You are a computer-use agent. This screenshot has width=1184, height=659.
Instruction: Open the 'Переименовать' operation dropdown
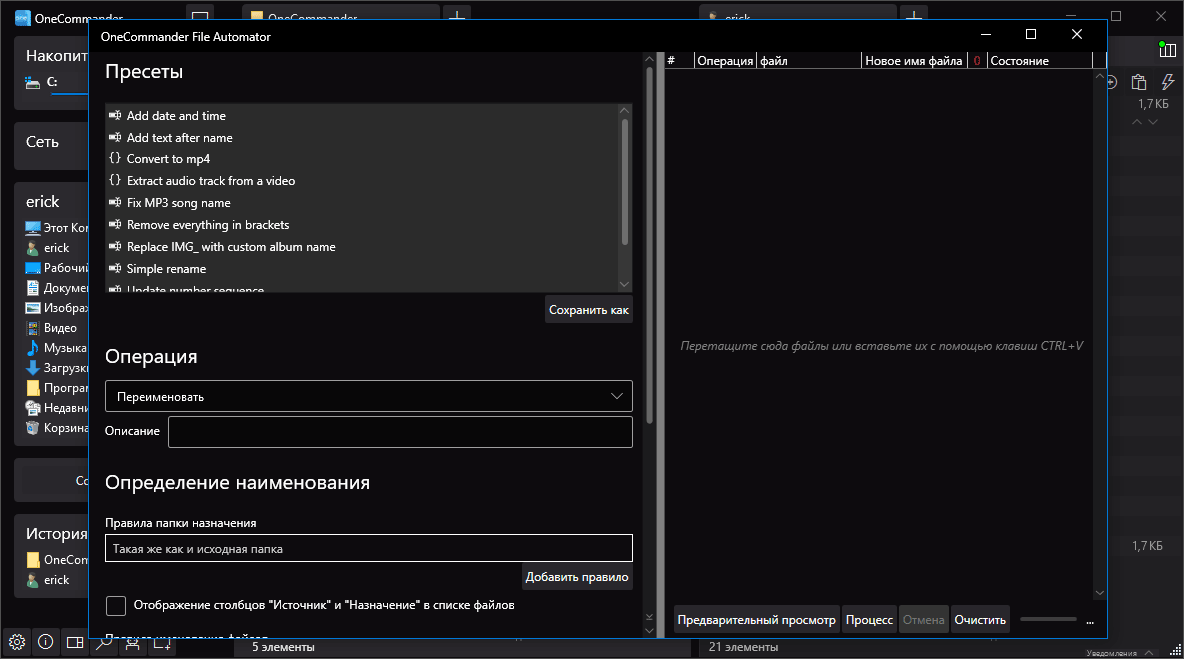coord(368,396)
